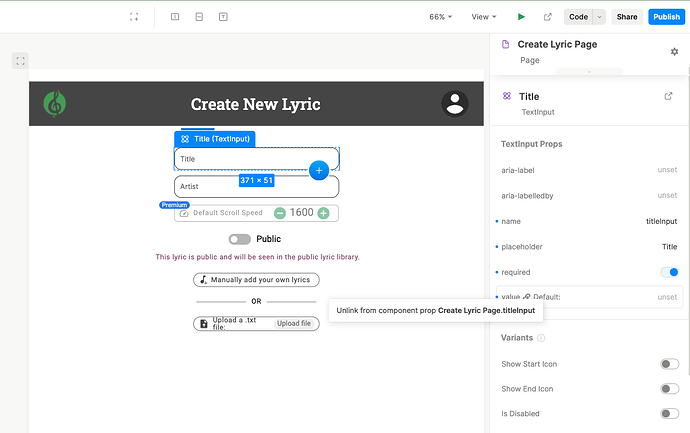Click the Share button
Image resolution: width=690 pixels, height=433 pixels.
click(627, 17)
